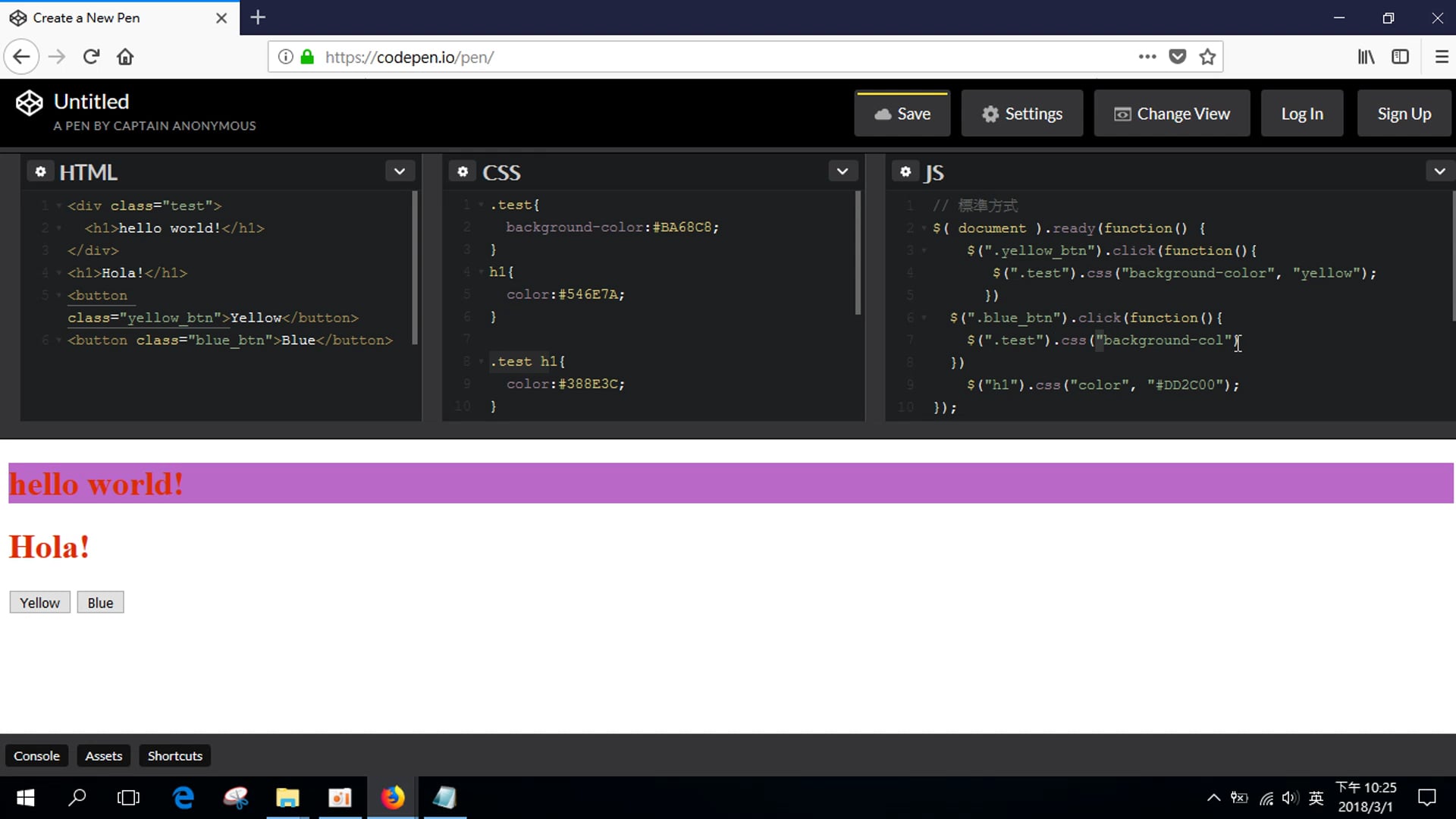Expand the CSS panel dropdown arrow
Image resolution: width=1456 pixels, height=819 pixels.
842,171
